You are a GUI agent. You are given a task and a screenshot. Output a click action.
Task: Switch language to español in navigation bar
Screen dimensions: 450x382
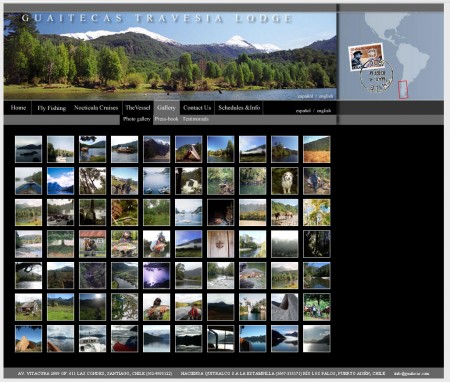pyautogui.click(x=303, y=111)
